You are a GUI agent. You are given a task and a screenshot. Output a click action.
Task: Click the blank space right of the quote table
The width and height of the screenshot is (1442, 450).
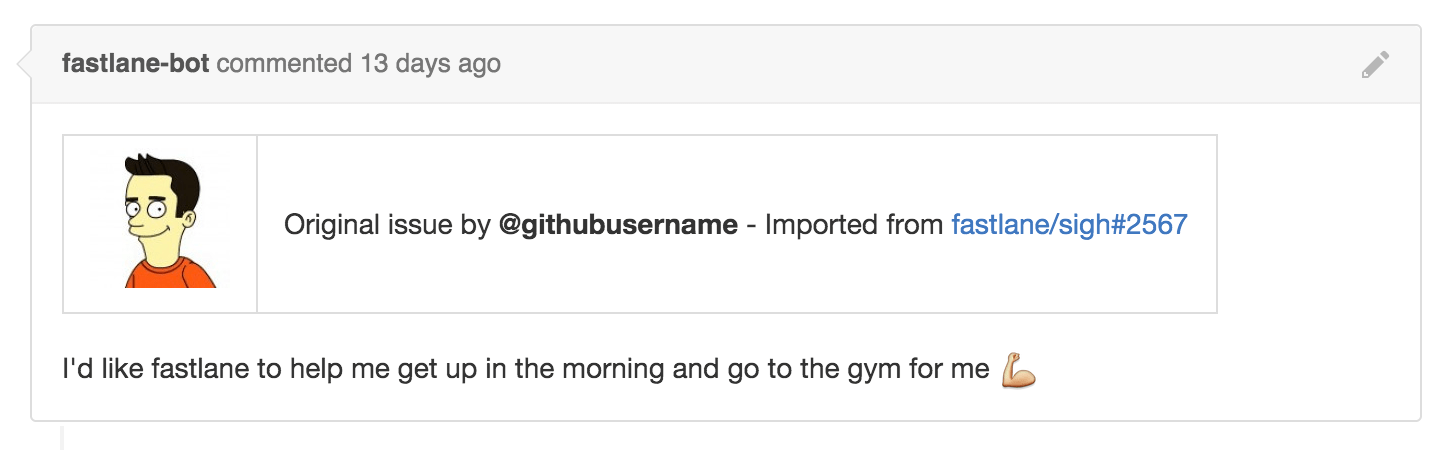point(1317,224)
